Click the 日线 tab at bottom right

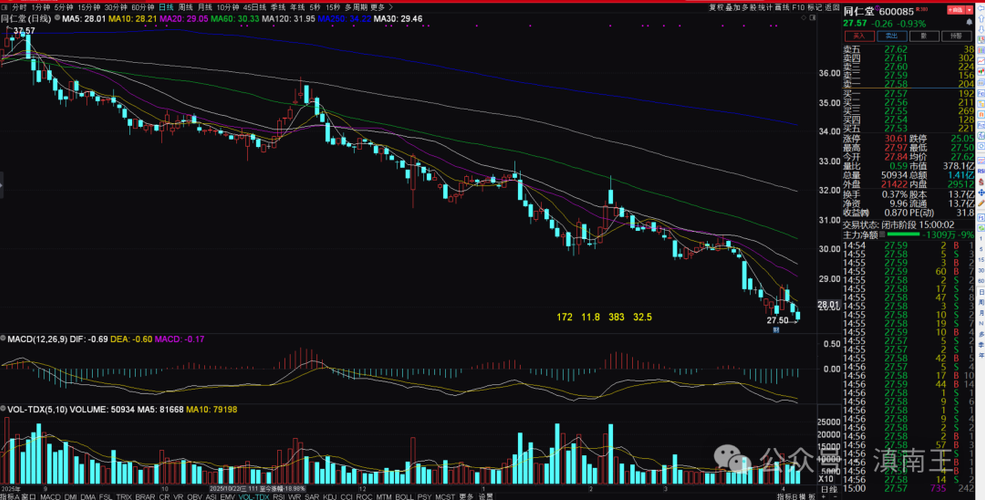tap(829, 488)
